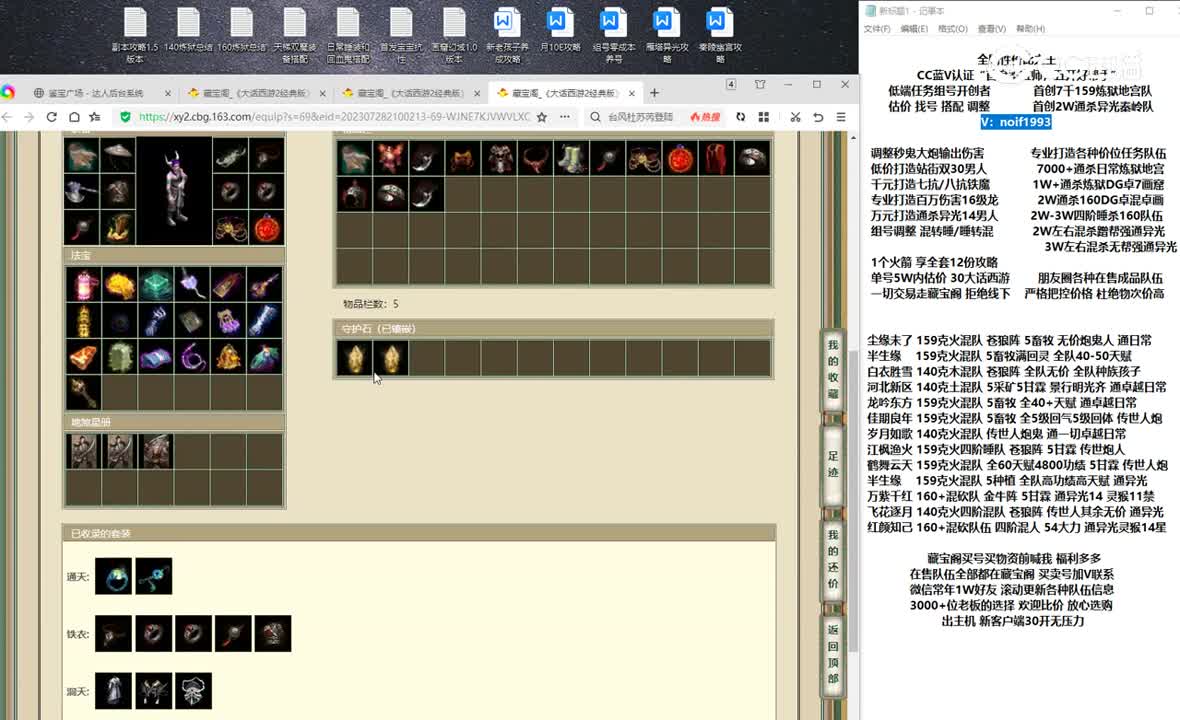This screenshot has width=1180, height=720.
Task: Select the golden cloud treasure in 法宝 grid
Action: coord(119,285)
